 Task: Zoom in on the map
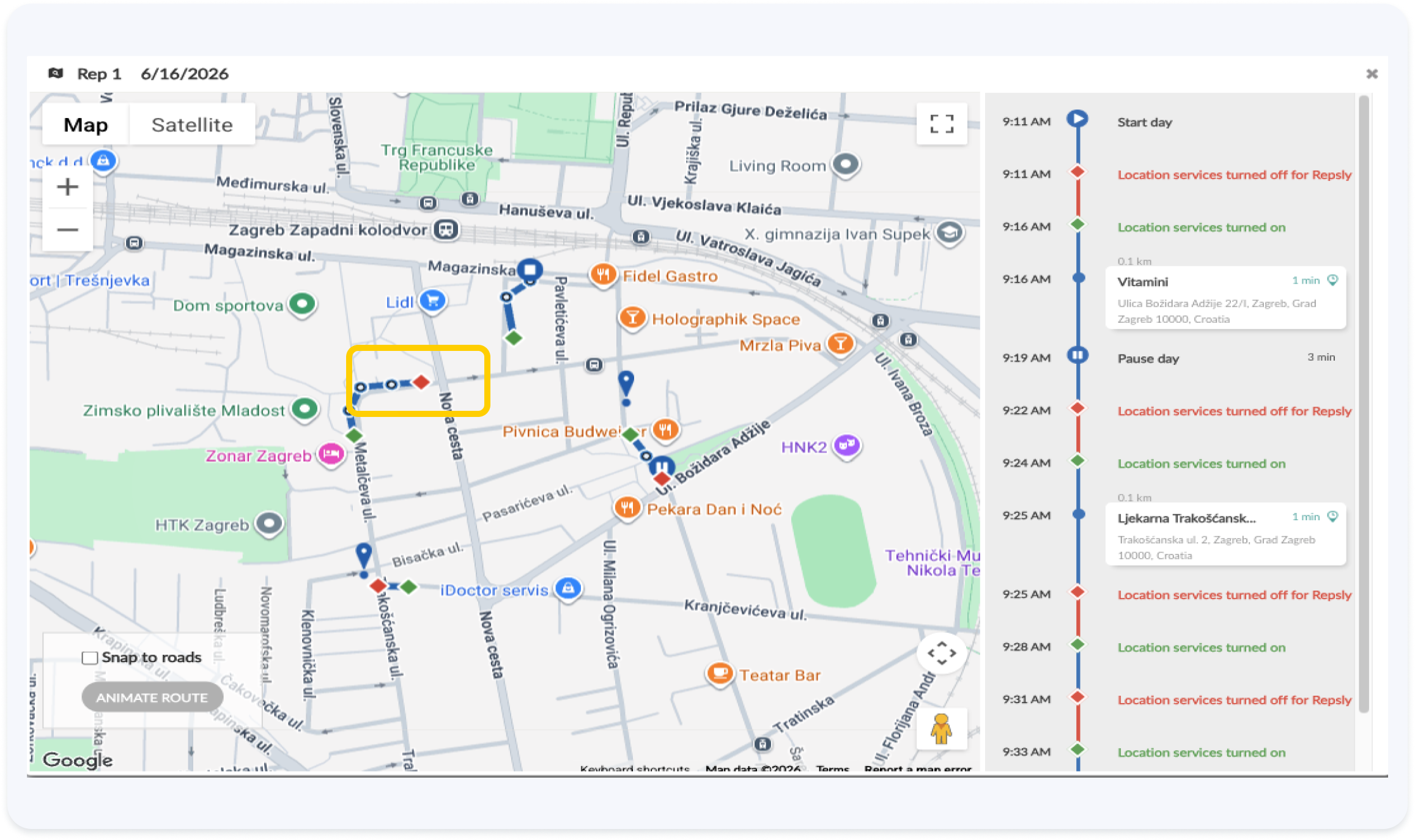(67, 186)
